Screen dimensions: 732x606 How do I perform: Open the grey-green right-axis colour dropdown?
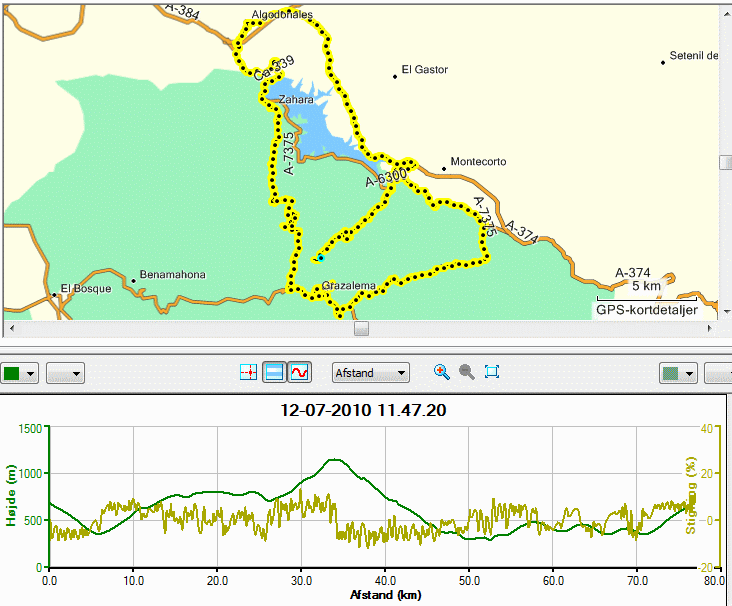[x=678, y=373]
